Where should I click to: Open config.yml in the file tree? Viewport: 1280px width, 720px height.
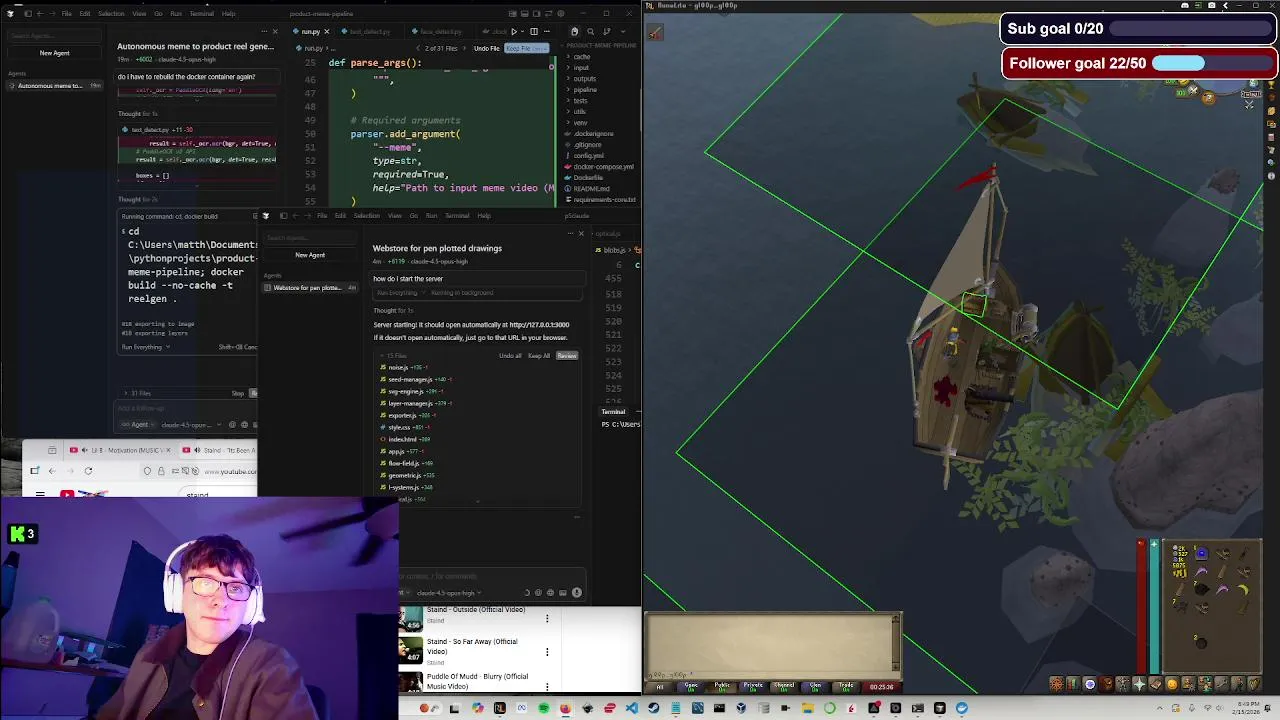point(588,156)
